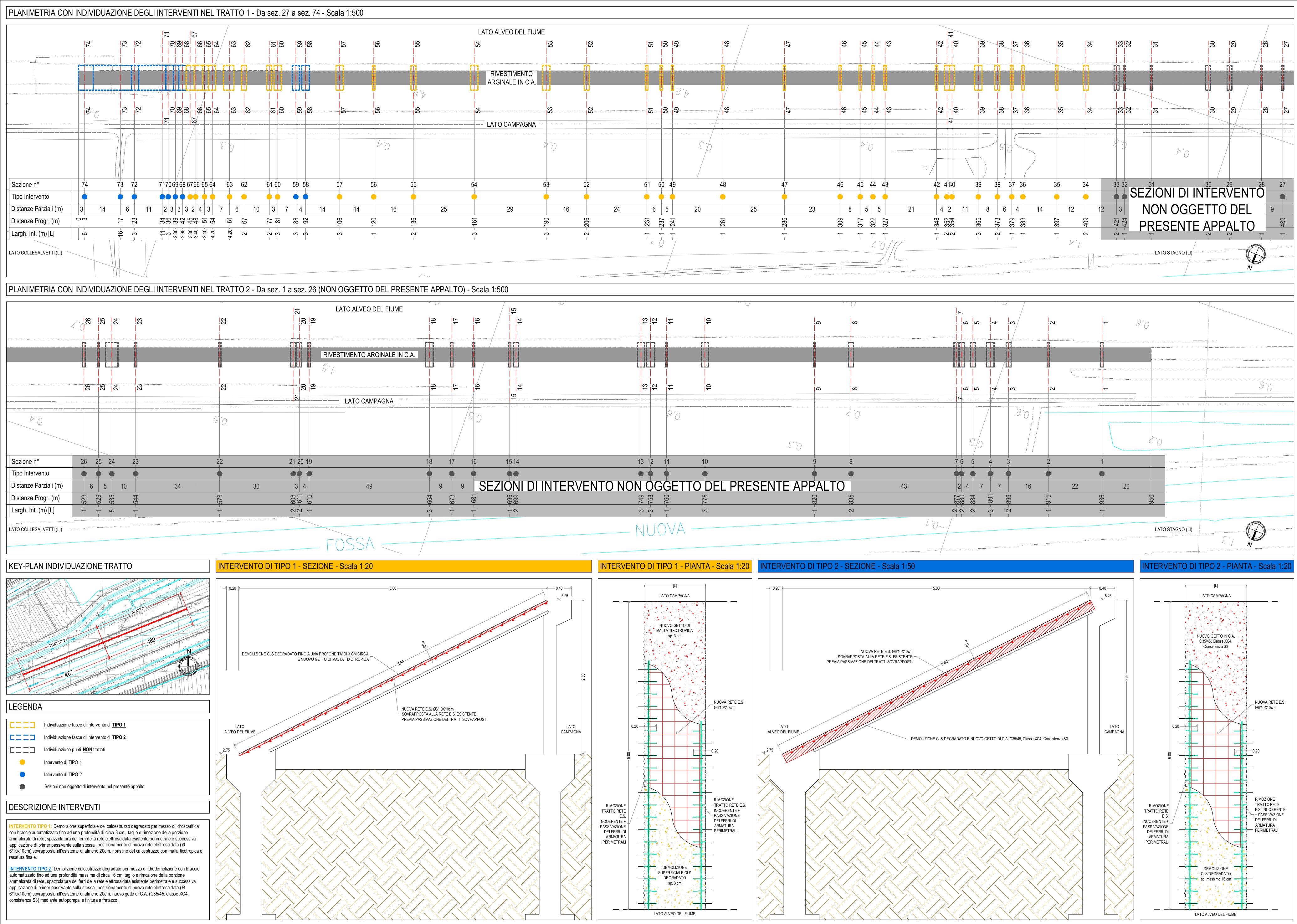Screen dimensions: 1297x924
Task: Click the yellow dot beside 'Intervento di TIPO 1'
Action: 22,762
